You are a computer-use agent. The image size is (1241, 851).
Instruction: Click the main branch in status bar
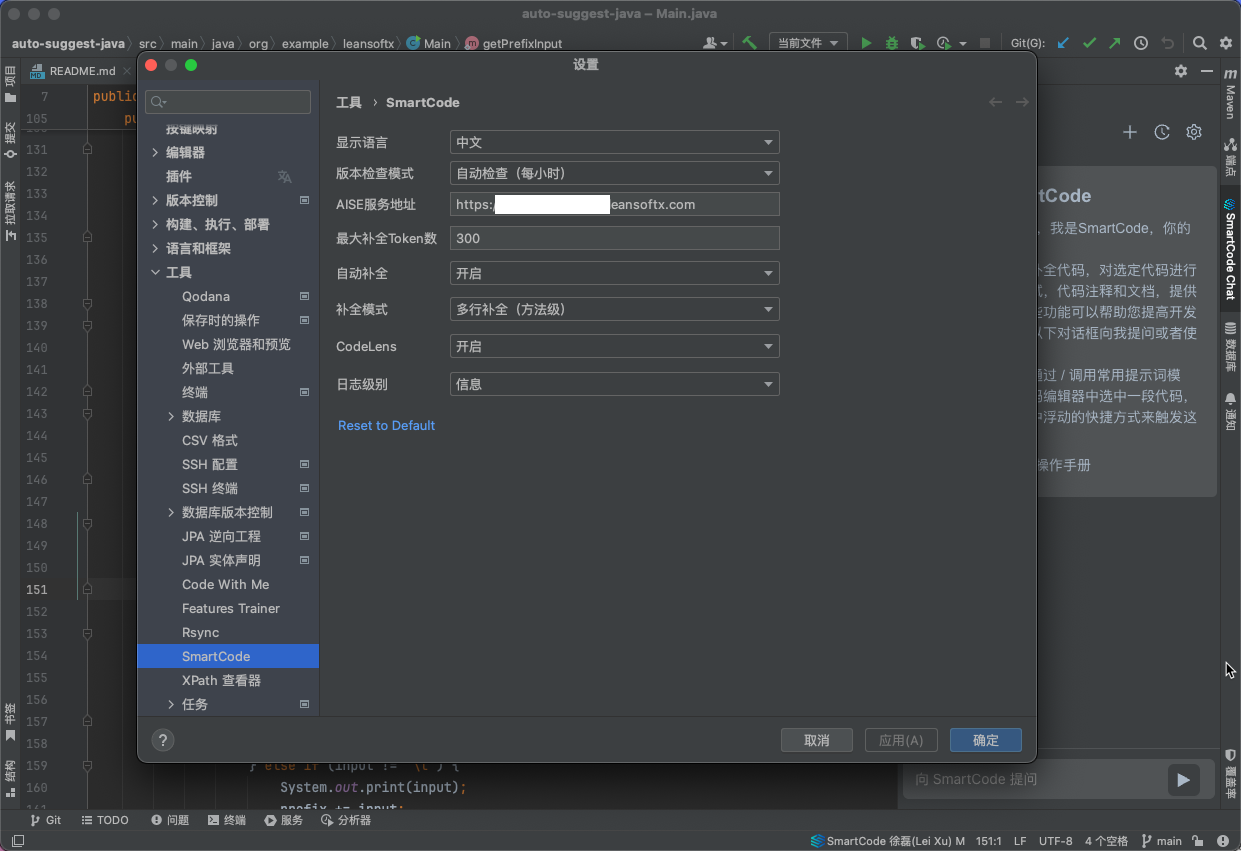(1161, 841)
